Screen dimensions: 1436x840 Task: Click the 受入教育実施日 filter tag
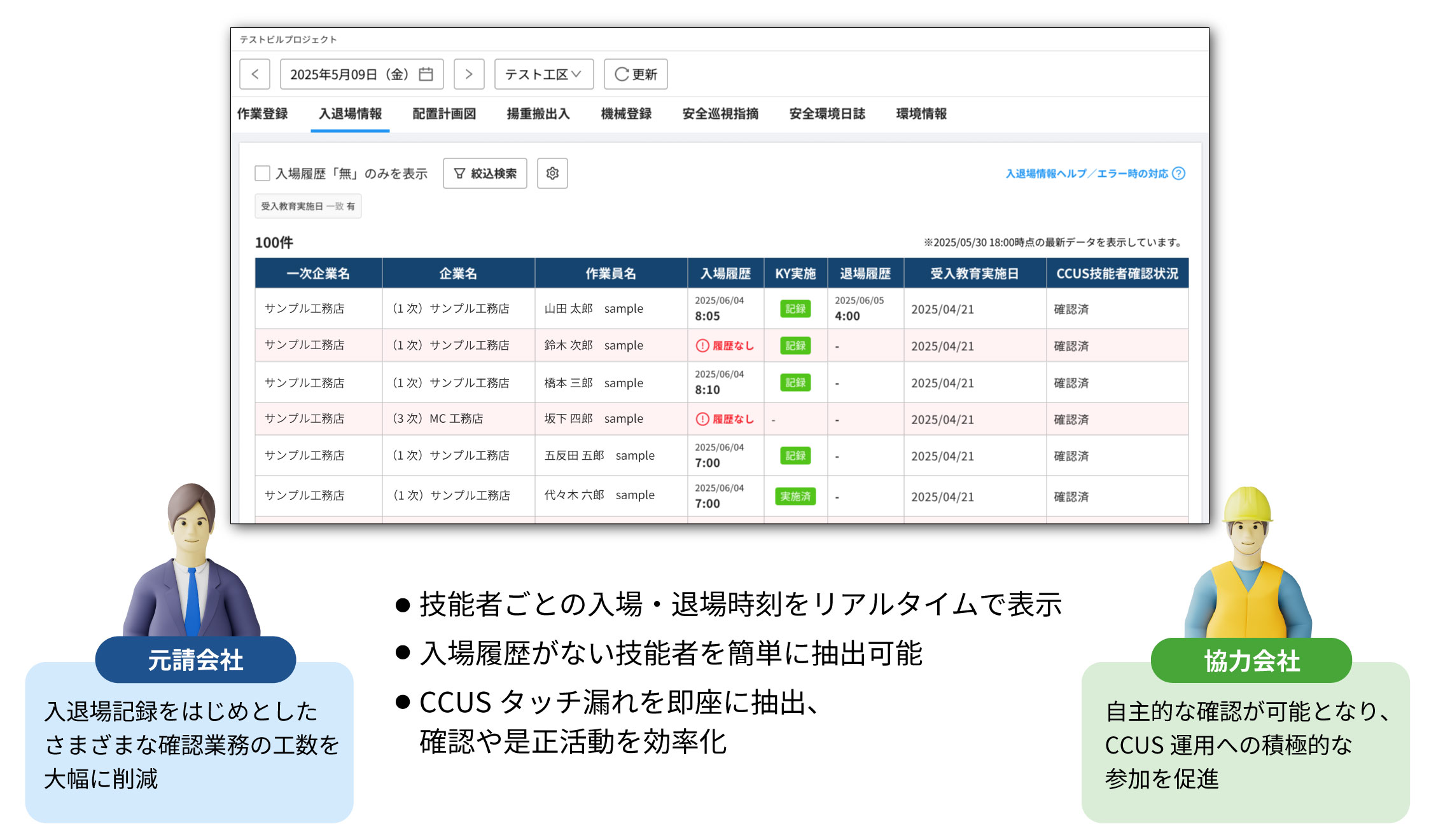coord(308,207)
